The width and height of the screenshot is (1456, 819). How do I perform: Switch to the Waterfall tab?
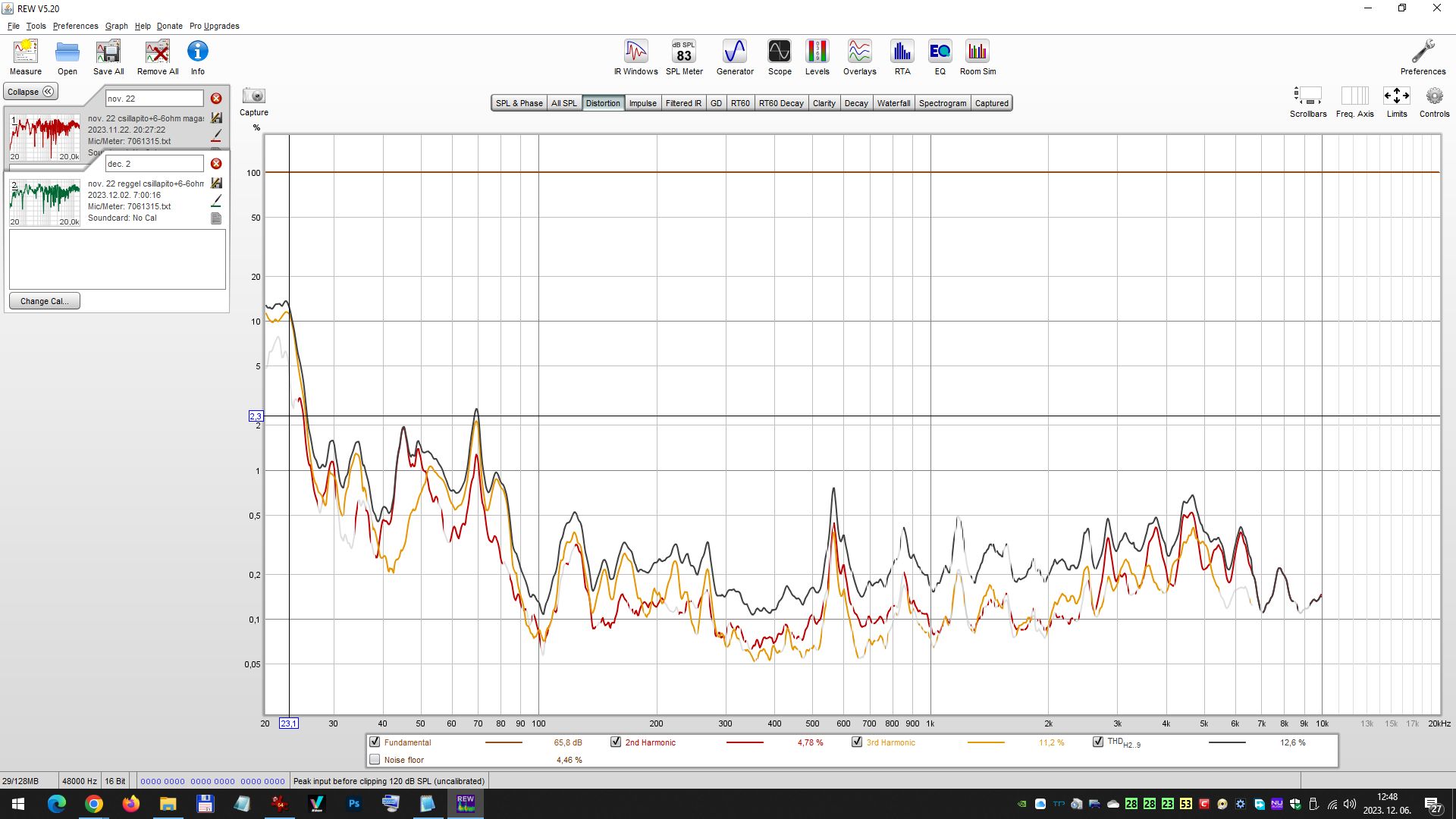[893, 103]
